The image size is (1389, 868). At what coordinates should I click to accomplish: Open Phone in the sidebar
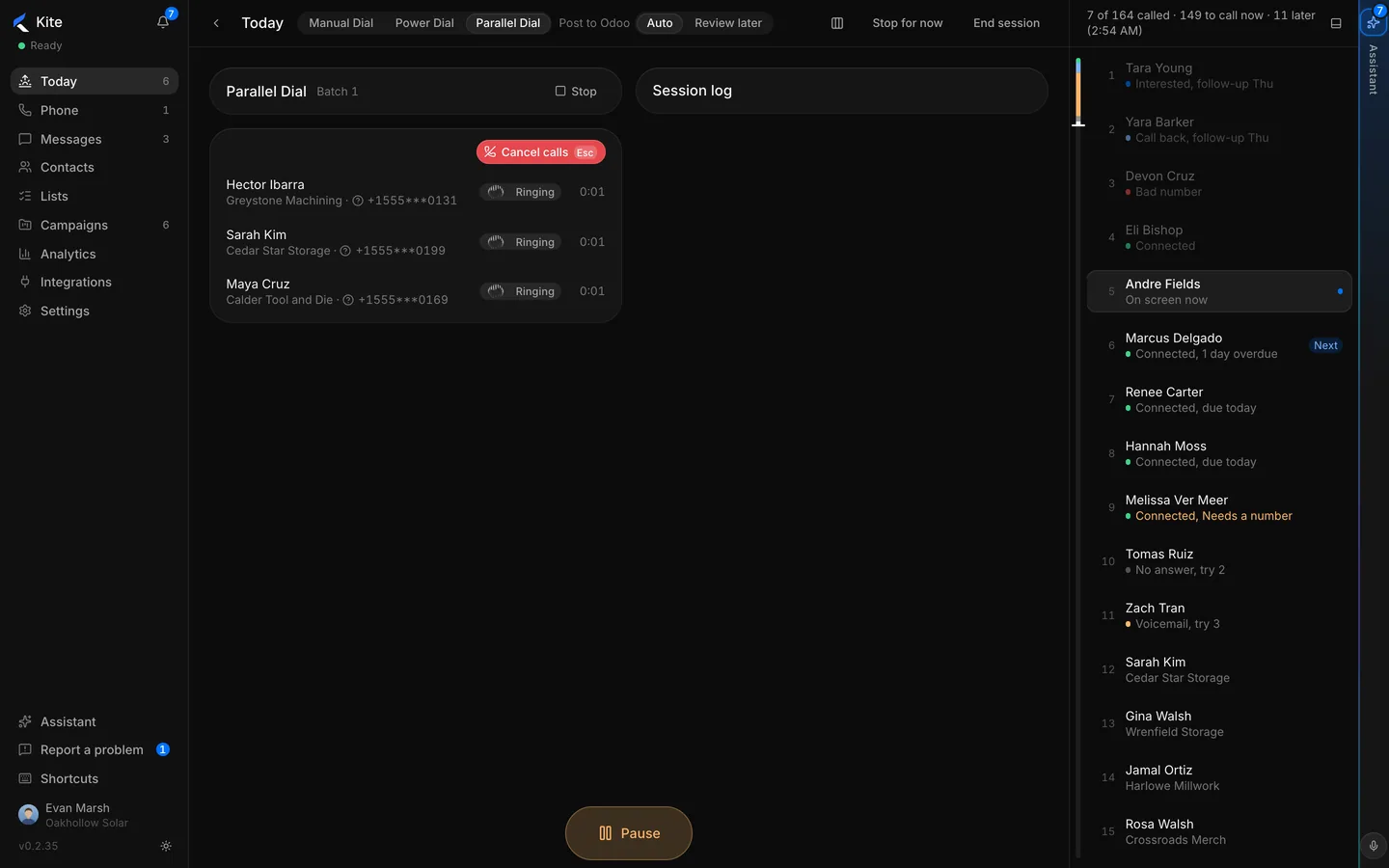coord(95,110)
